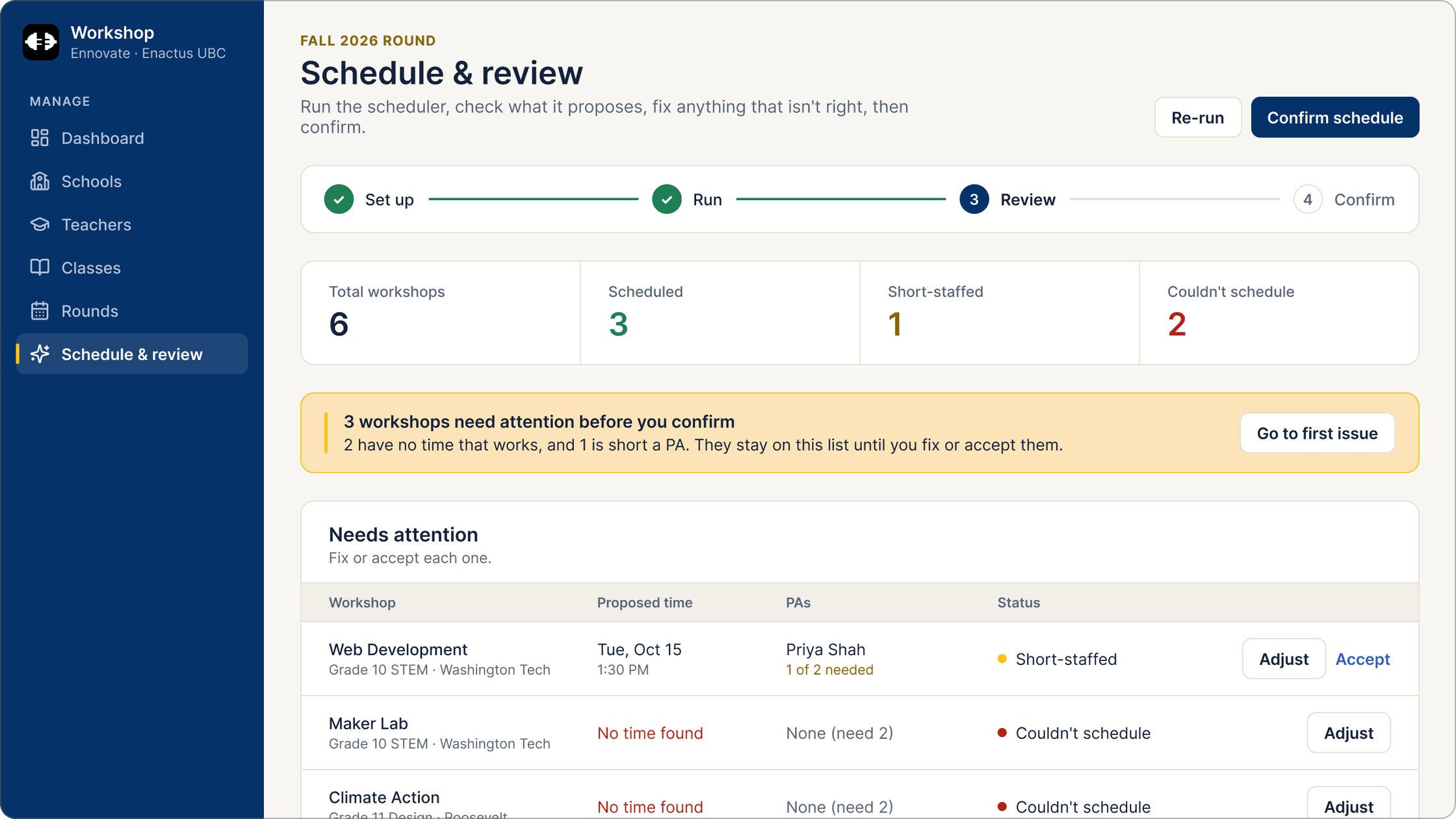Click the Short-staffed status of Web Development
The image size is (1456, 819).
pyautogui.click(x=1058, y=659)
